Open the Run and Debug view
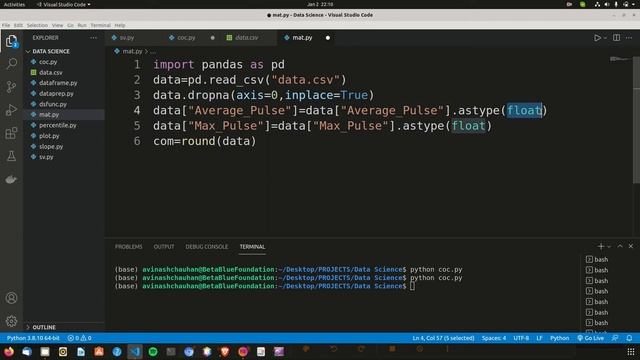Viewport: 640px width, 360px height. coord(11,110)
